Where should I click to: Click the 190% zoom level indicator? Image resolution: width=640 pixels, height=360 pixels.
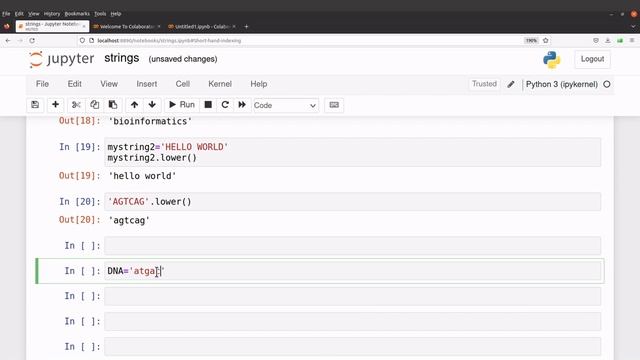coord(531,40)
